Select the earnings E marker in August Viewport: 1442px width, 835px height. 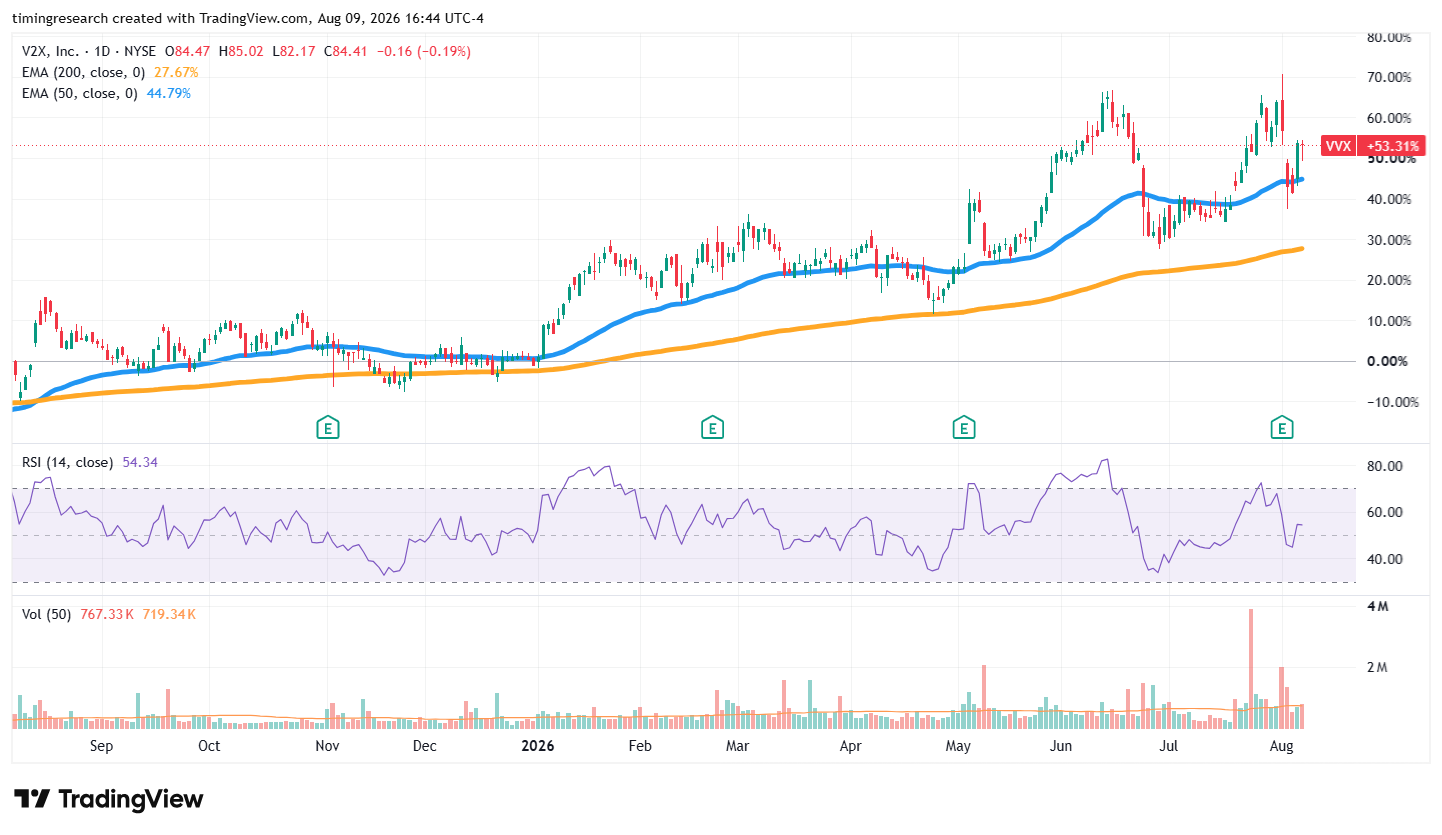[1280, 428]
